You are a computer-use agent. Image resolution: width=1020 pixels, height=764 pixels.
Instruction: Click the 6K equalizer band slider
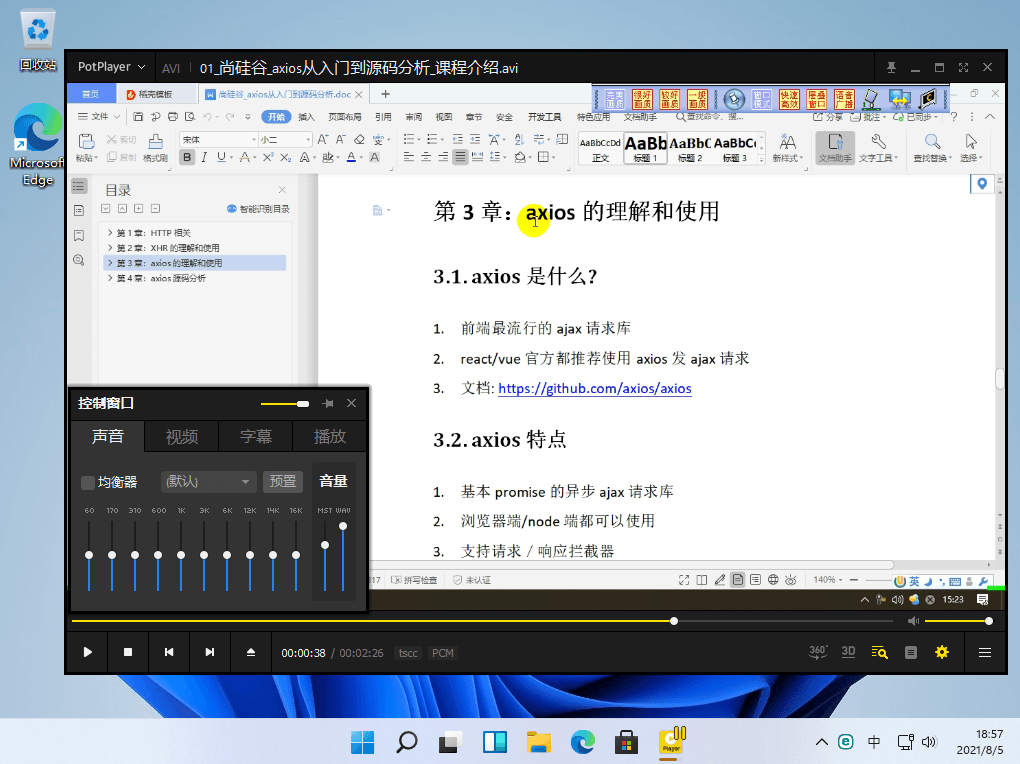point(227,555)
